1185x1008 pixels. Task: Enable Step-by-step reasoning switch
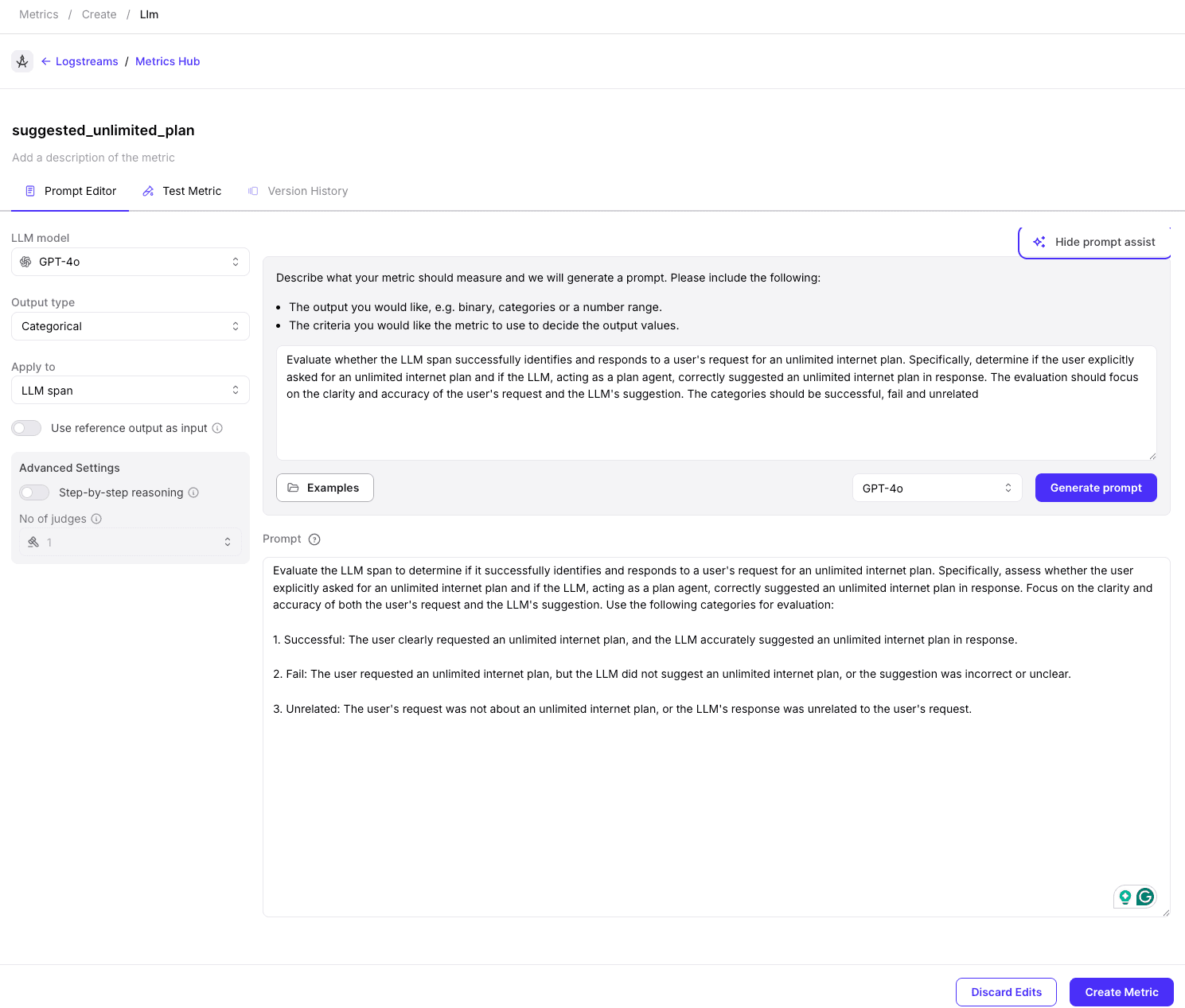pos(34,492)
